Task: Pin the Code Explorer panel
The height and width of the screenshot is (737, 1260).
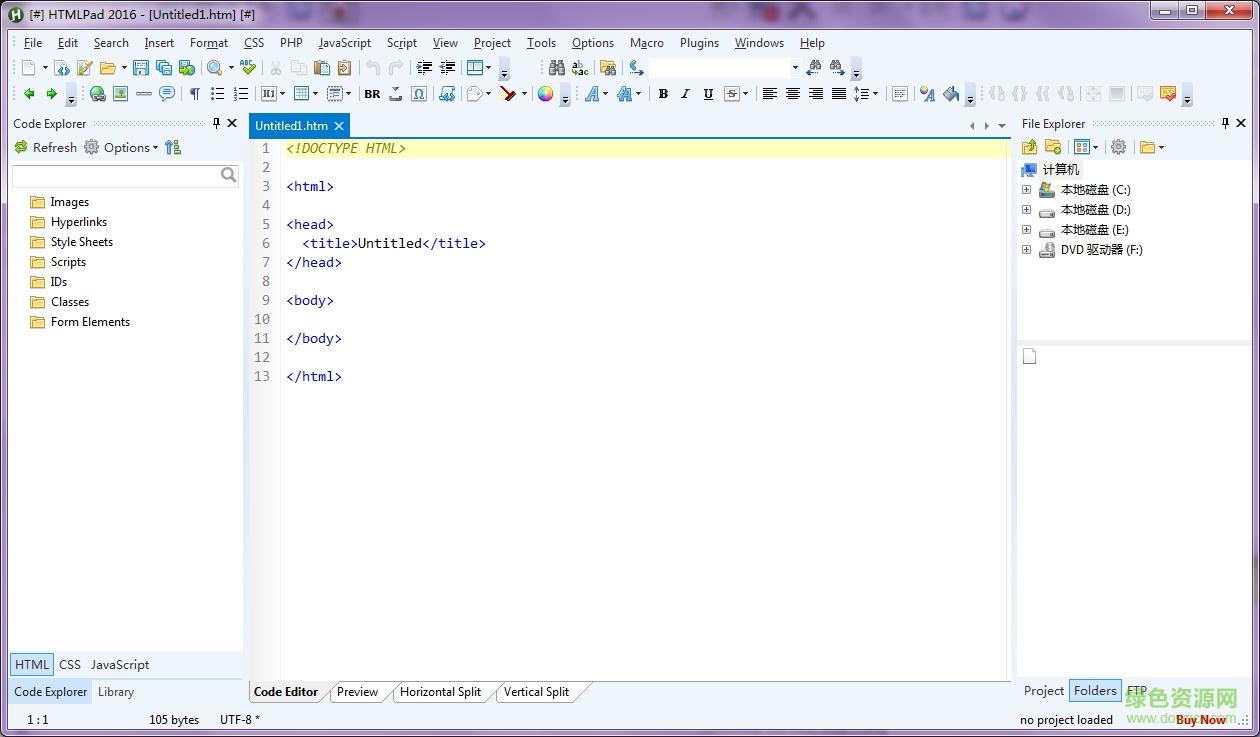Action: (216, 123)
